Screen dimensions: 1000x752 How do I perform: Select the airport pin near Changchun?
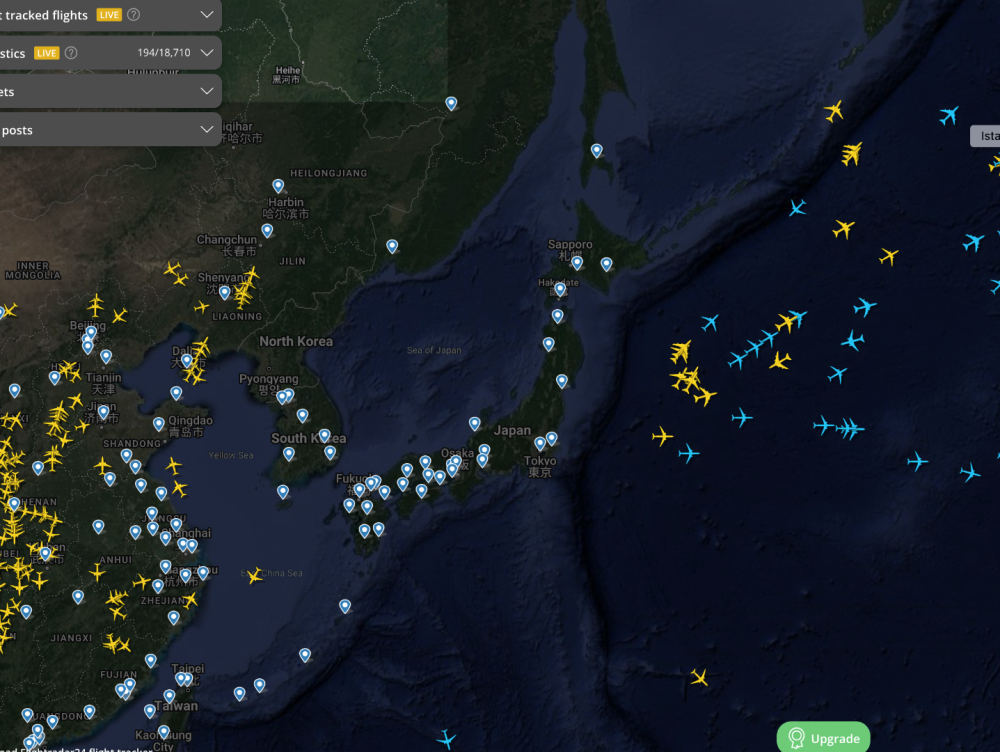click(267, 230)
